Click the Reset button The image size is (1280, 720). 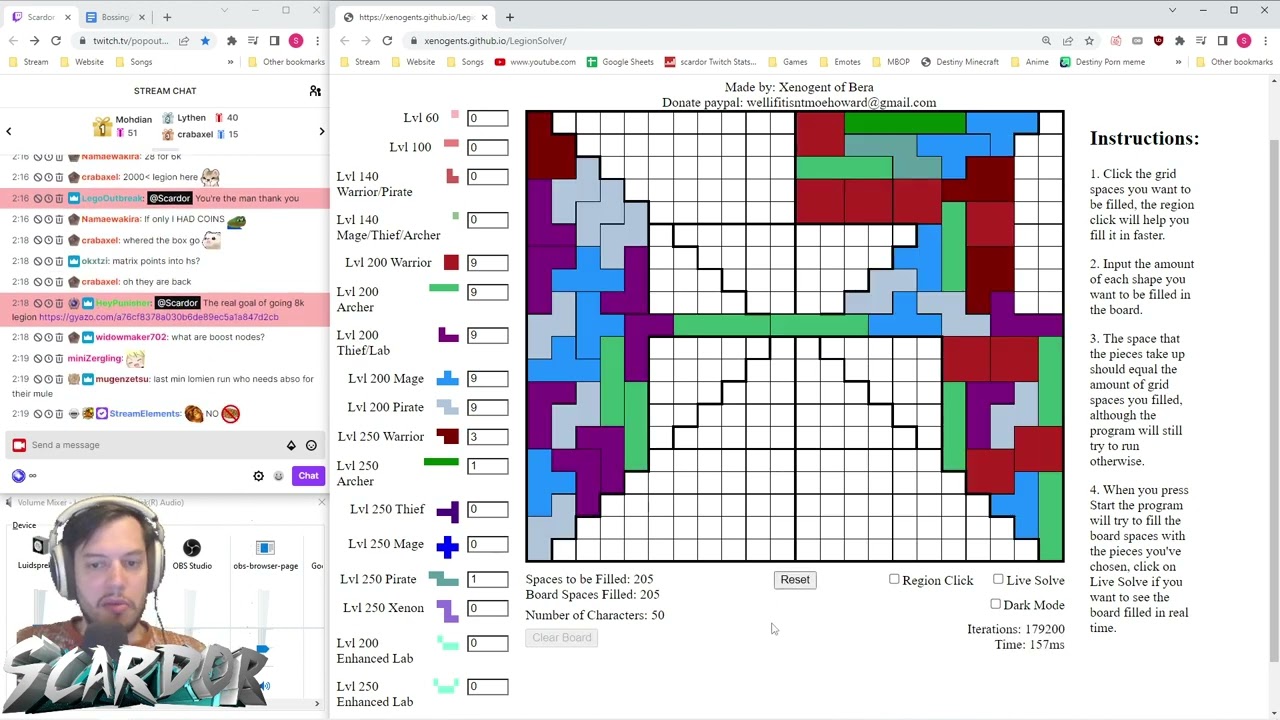point(795,580)
